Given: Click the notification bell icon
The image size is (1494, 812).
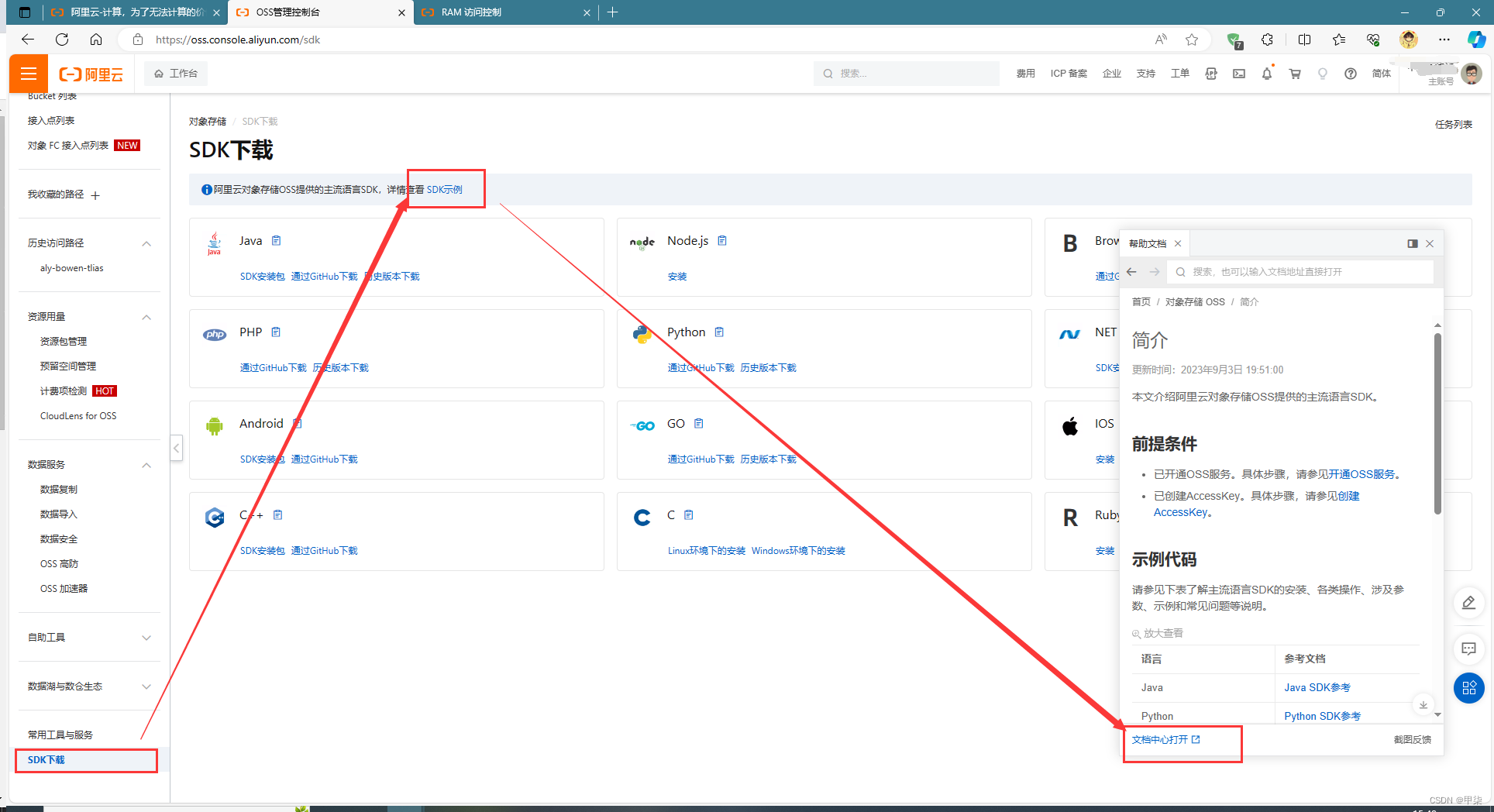Looking at the screenshot, I should coord(1267,74).
